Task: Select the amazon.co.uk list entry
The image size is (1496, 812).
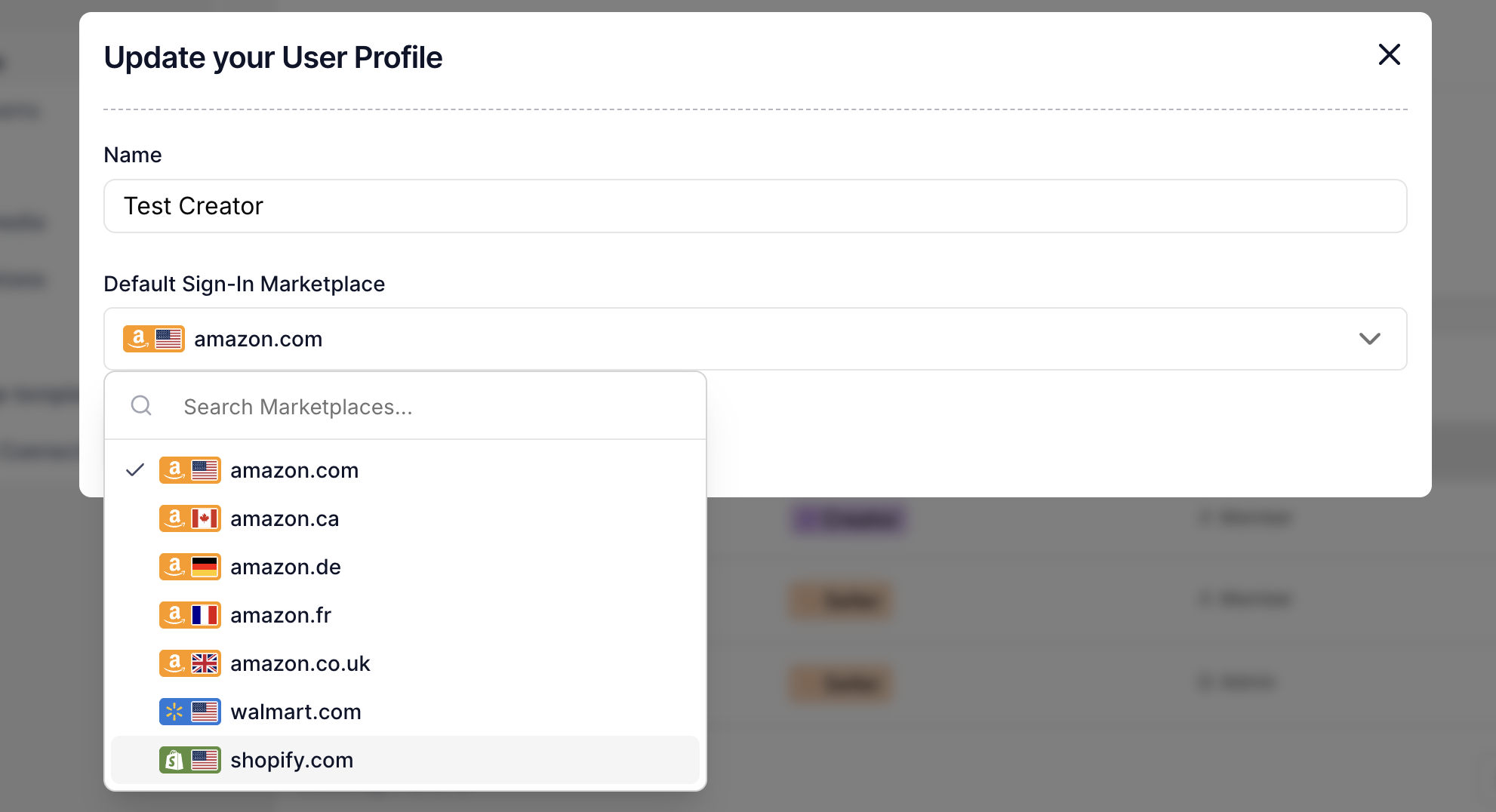Action: coord(300,663)
